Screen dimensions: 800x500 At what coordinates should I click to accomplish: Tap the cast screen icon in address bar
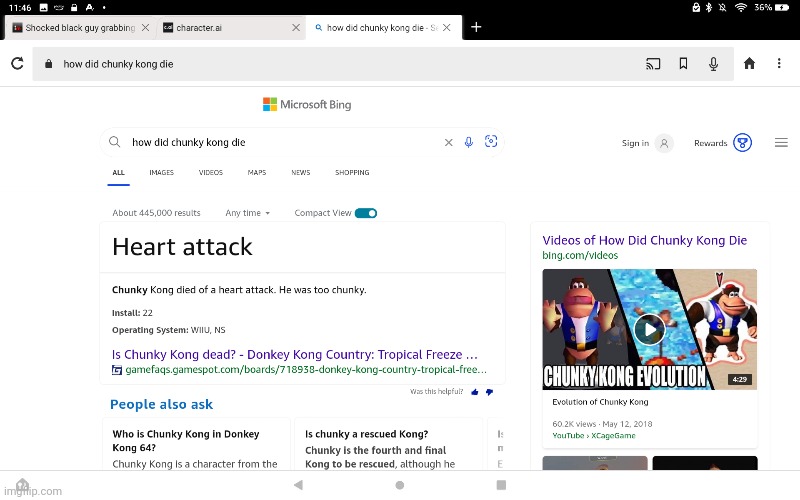pyautogui.click(x=653, y=64)
